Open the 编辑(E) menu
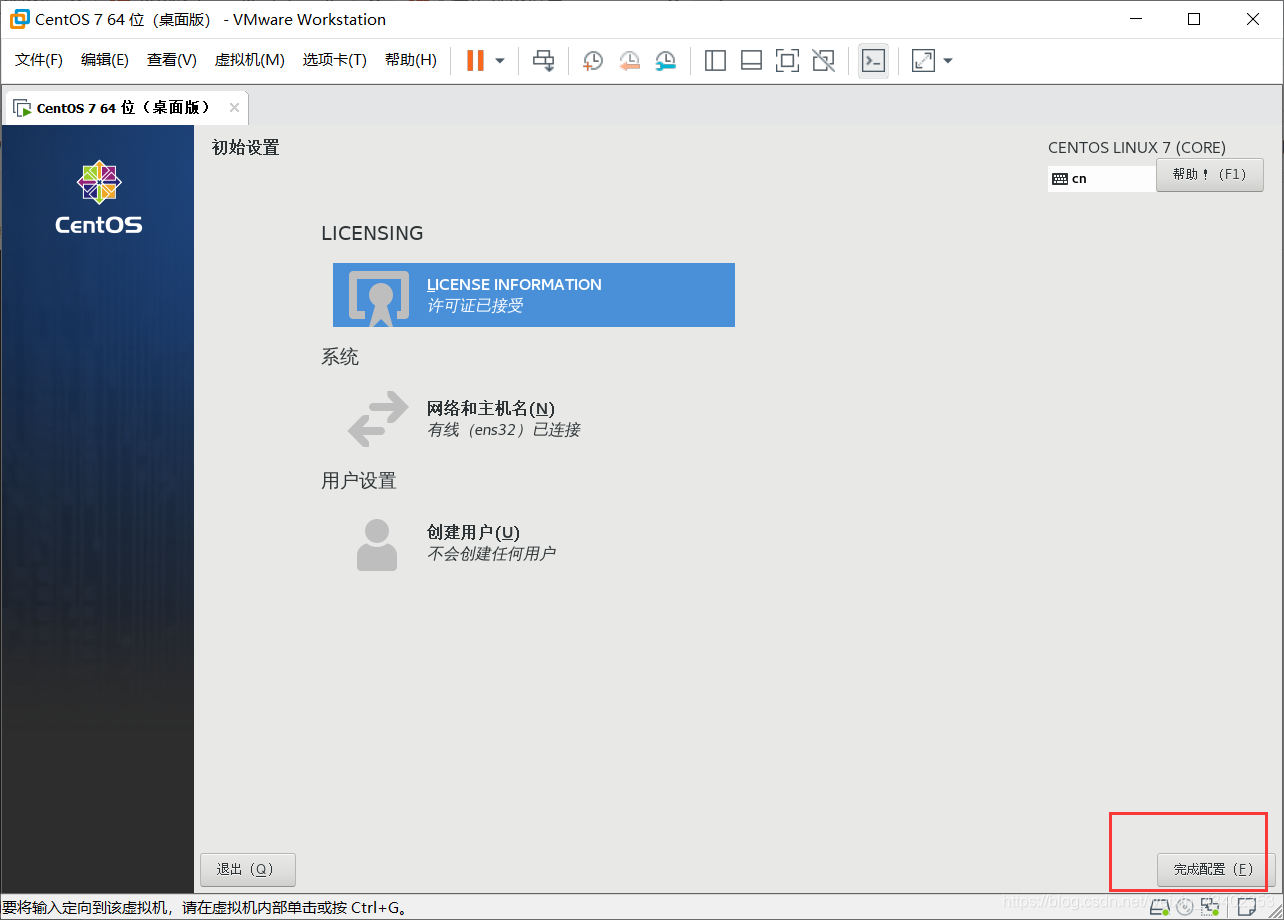 pyautogui.click(x=105, y=60)
